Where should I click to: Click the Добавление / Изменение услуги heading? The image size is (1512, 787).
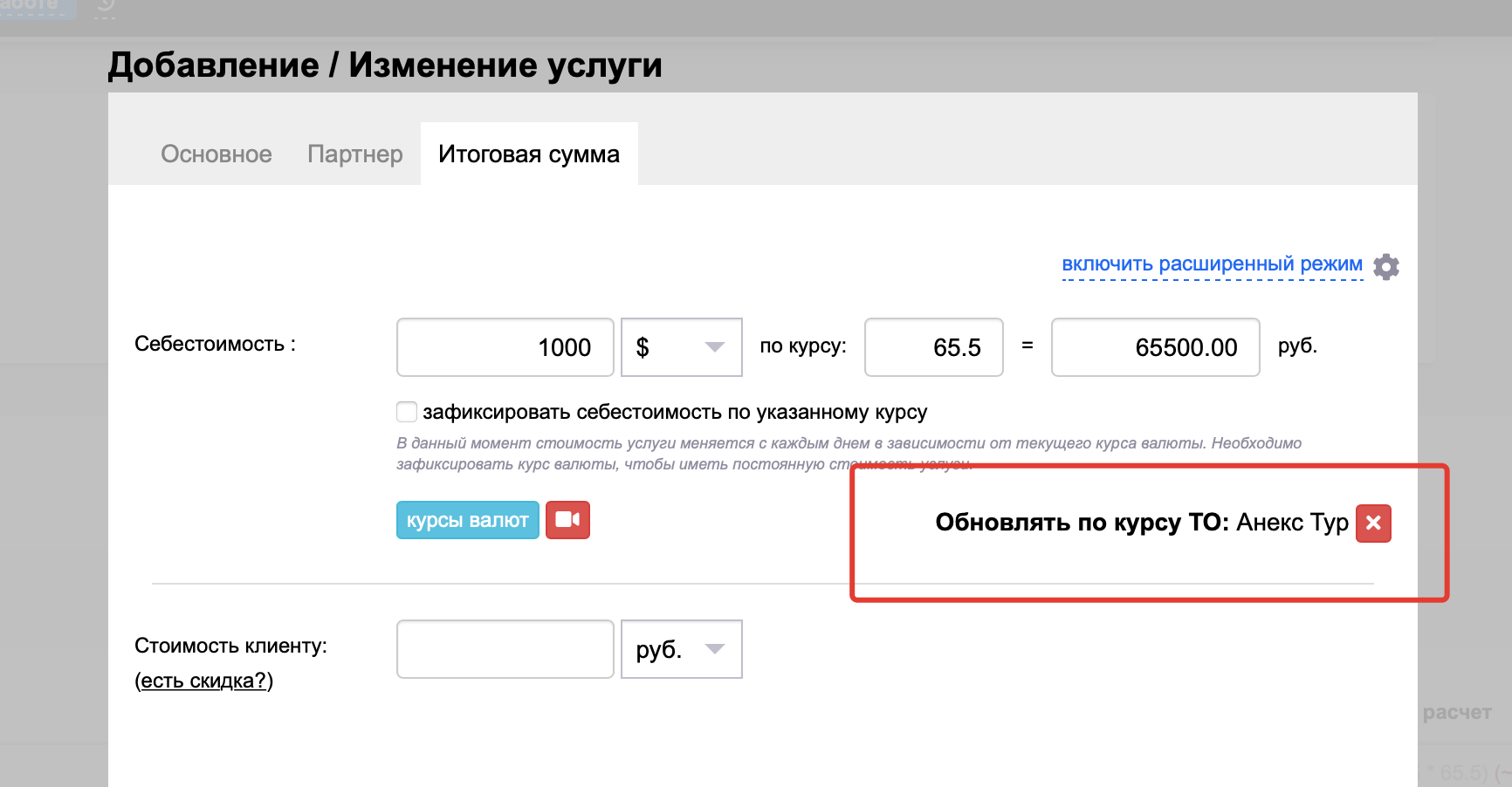[x=385, y=65]
